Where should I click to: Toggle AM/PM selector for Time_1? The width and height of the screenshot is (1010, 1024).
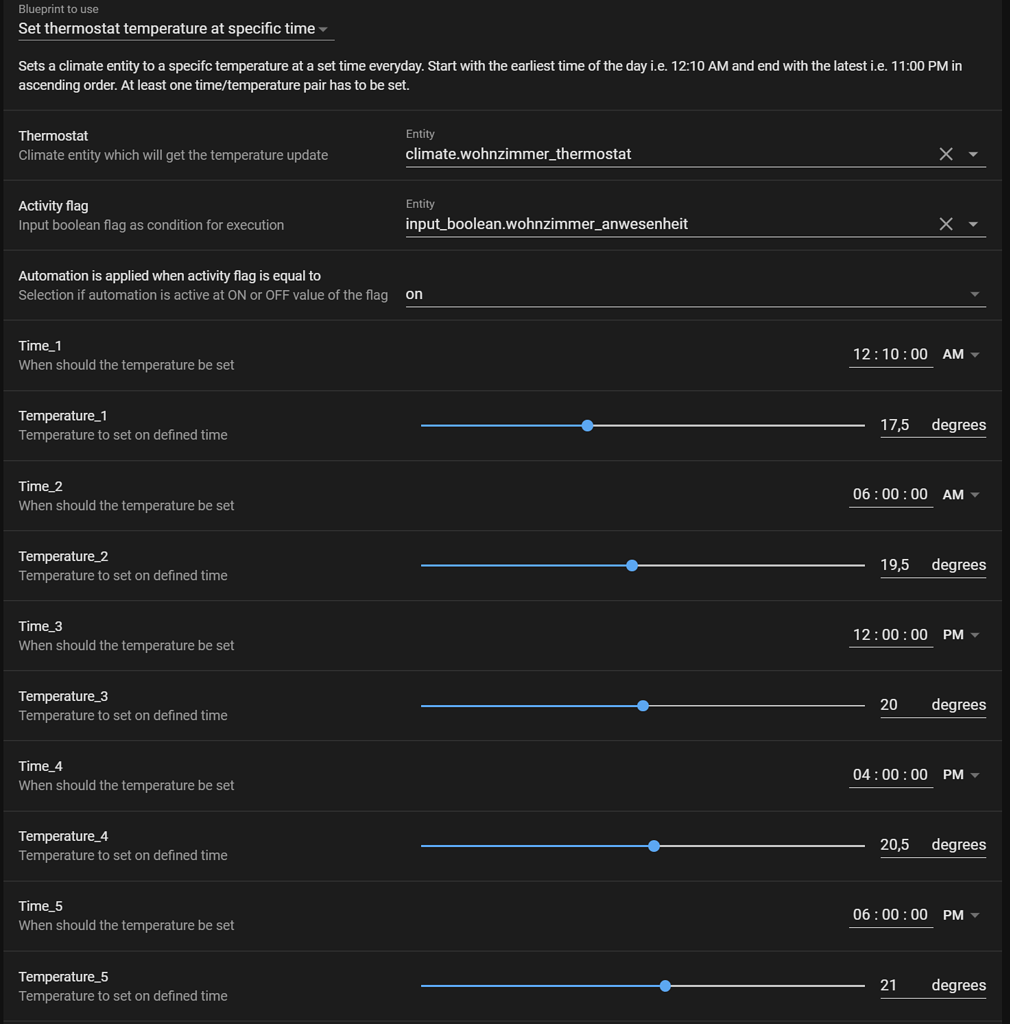pos(960,354)
